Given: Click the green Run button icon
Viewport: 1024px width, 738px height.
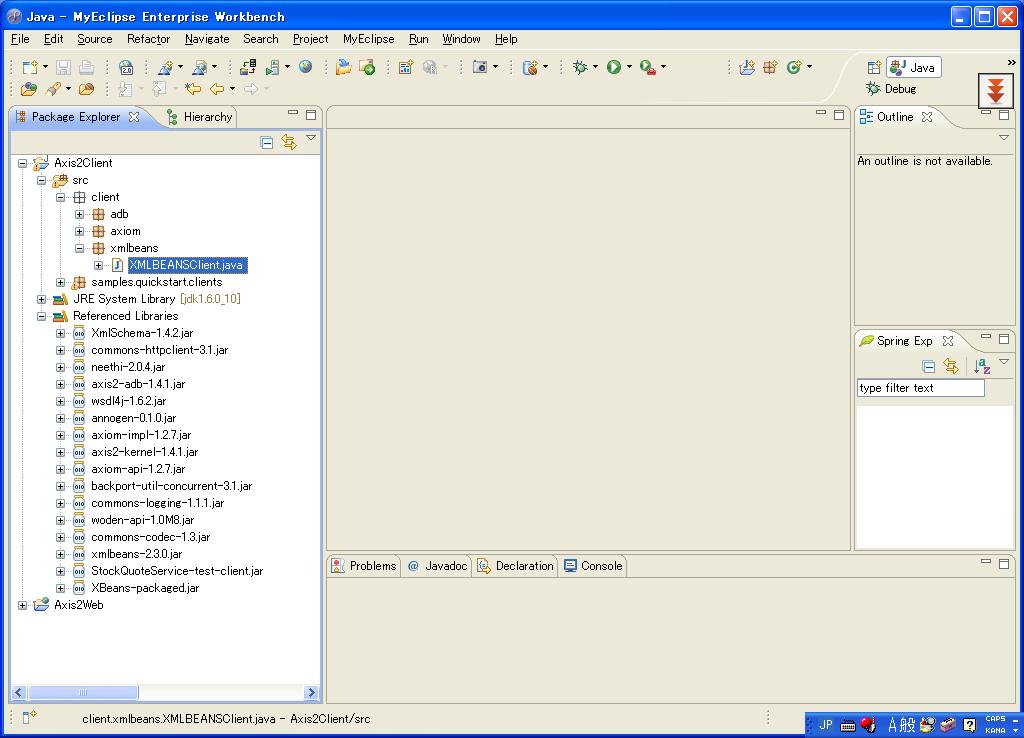Looking at the screenshot, I should coord(614,67).
